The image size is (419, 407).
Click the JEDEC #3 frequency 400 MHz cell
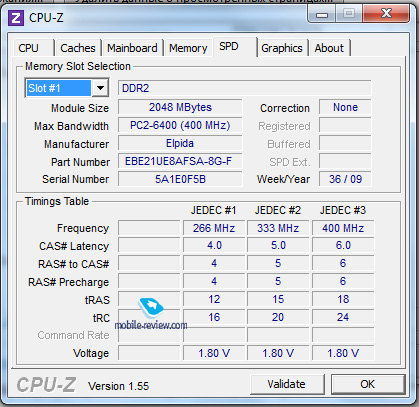(343, 228)
